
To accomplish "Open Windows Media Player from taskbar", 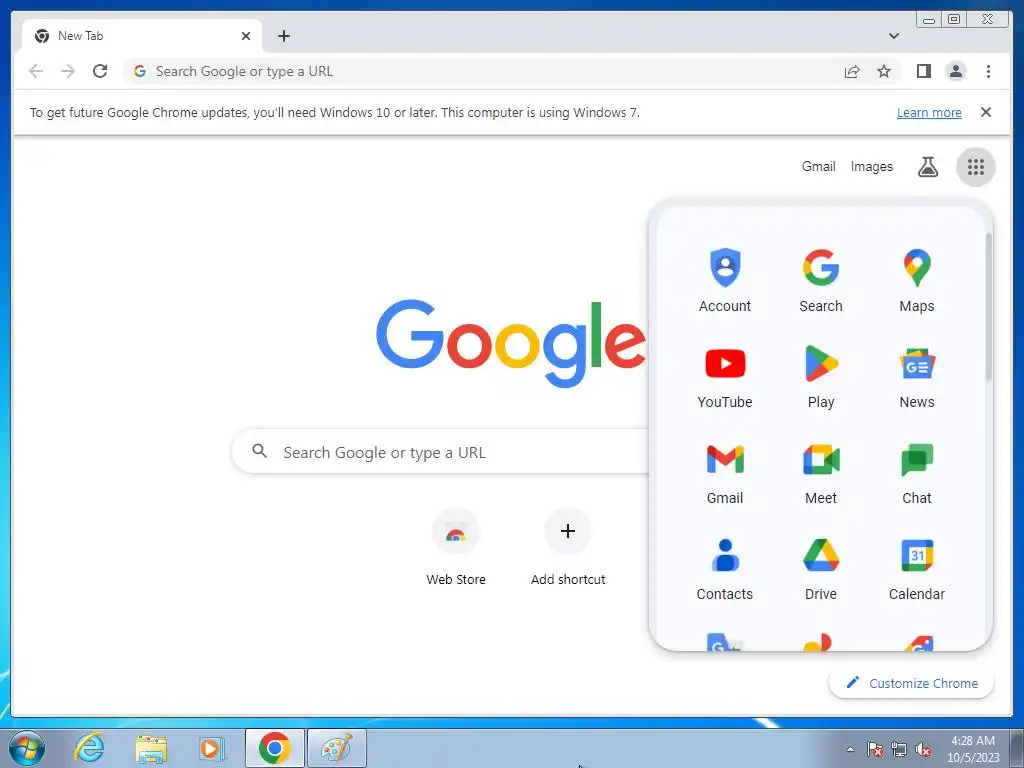I will [212, 748].
